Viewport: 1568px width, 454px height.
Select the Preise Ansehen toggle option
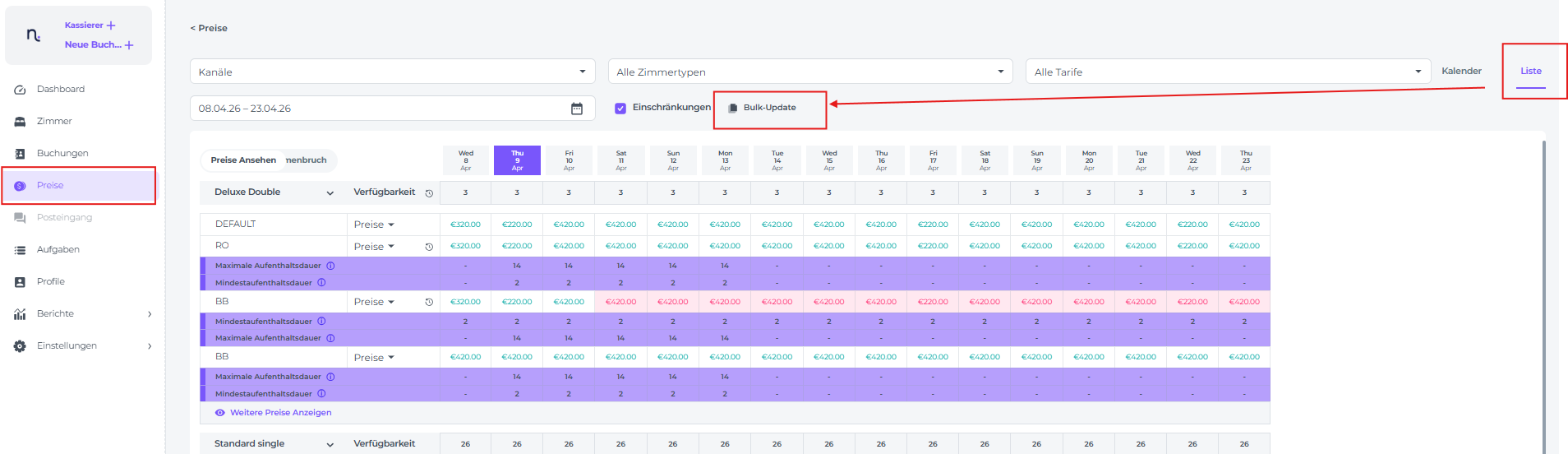tap(243, 160)
